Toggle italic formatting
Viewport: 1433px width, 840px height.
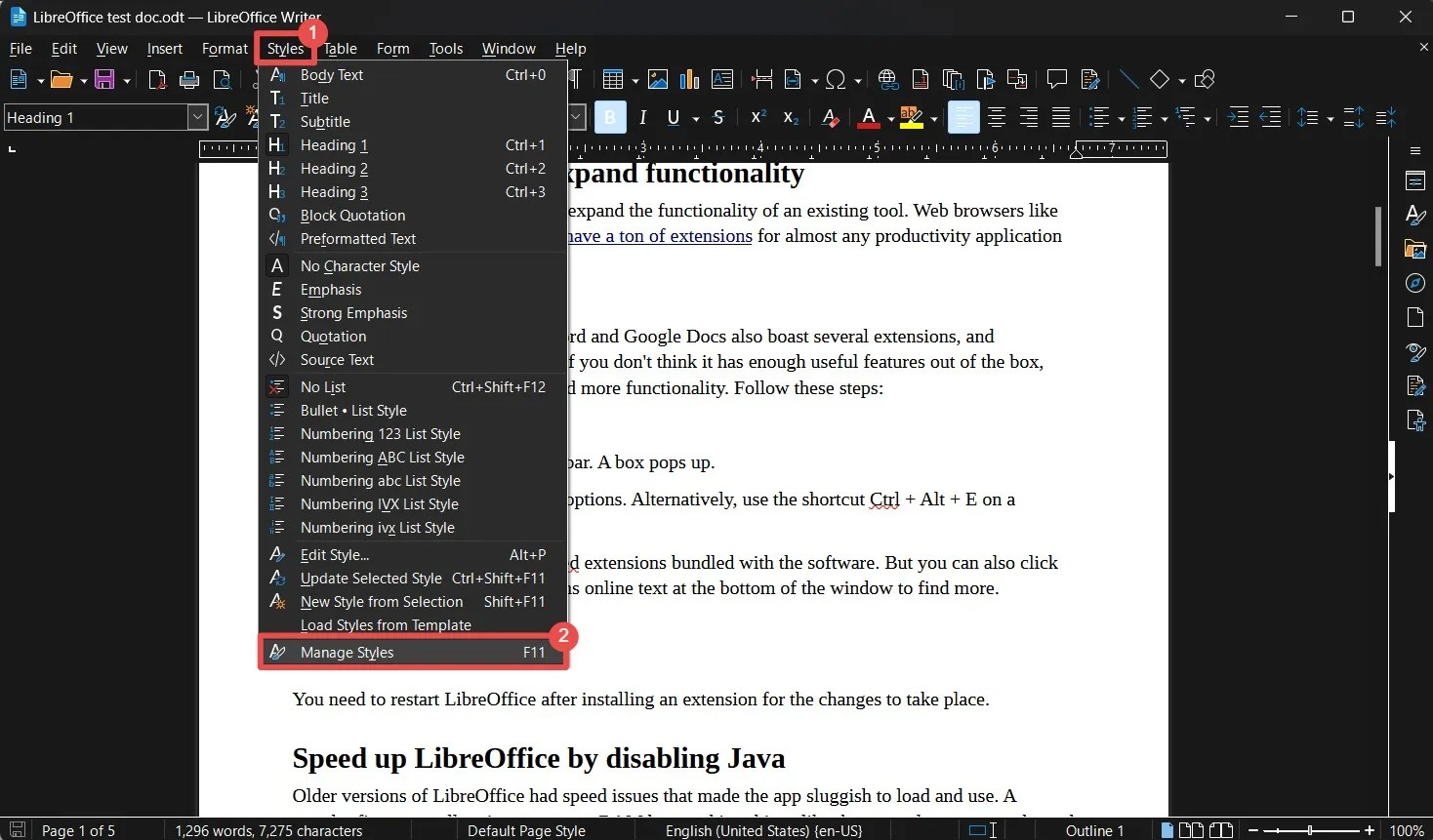pos(642,117)
